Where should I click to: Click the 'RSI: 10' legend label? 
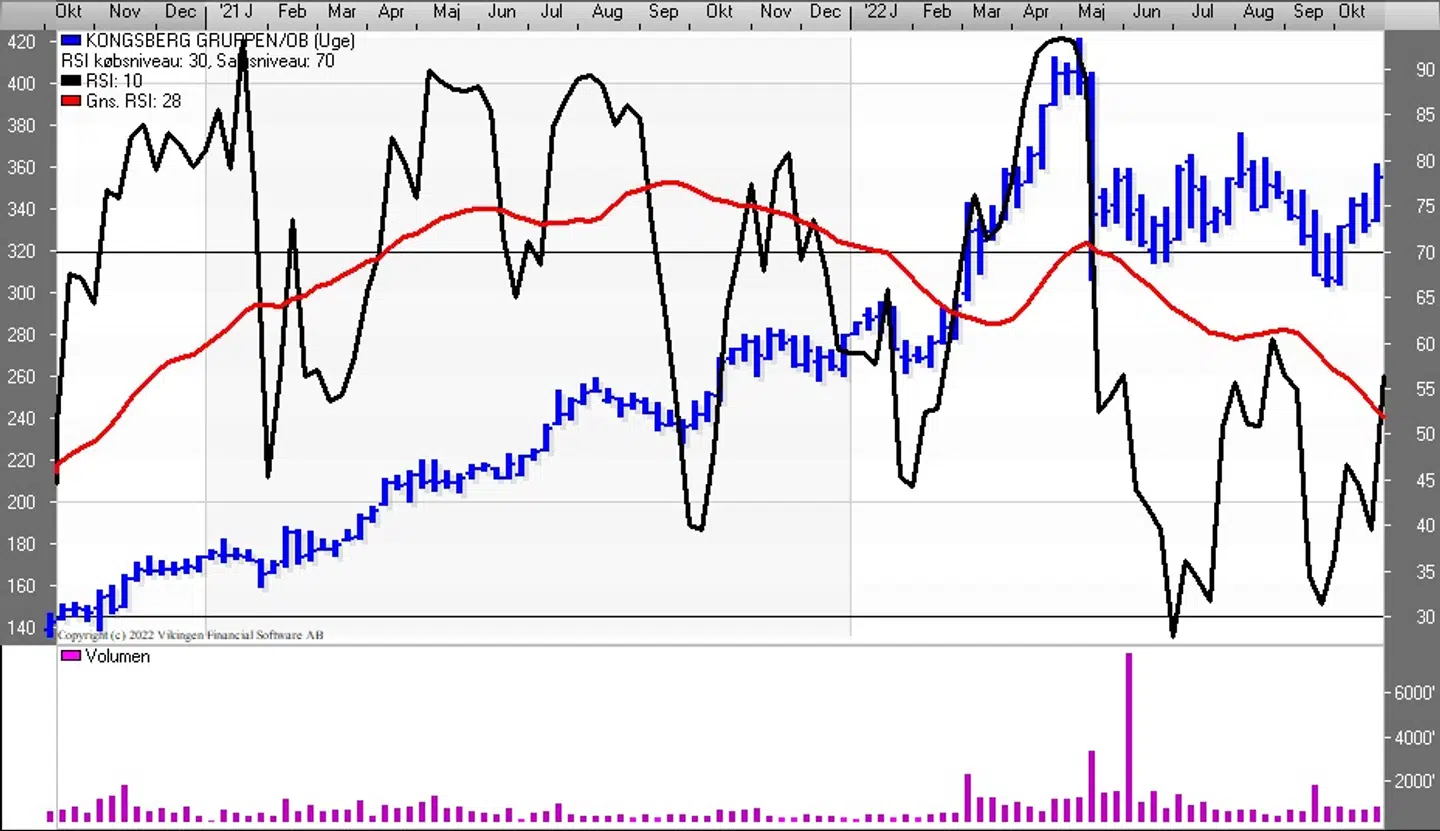point(114,81)
